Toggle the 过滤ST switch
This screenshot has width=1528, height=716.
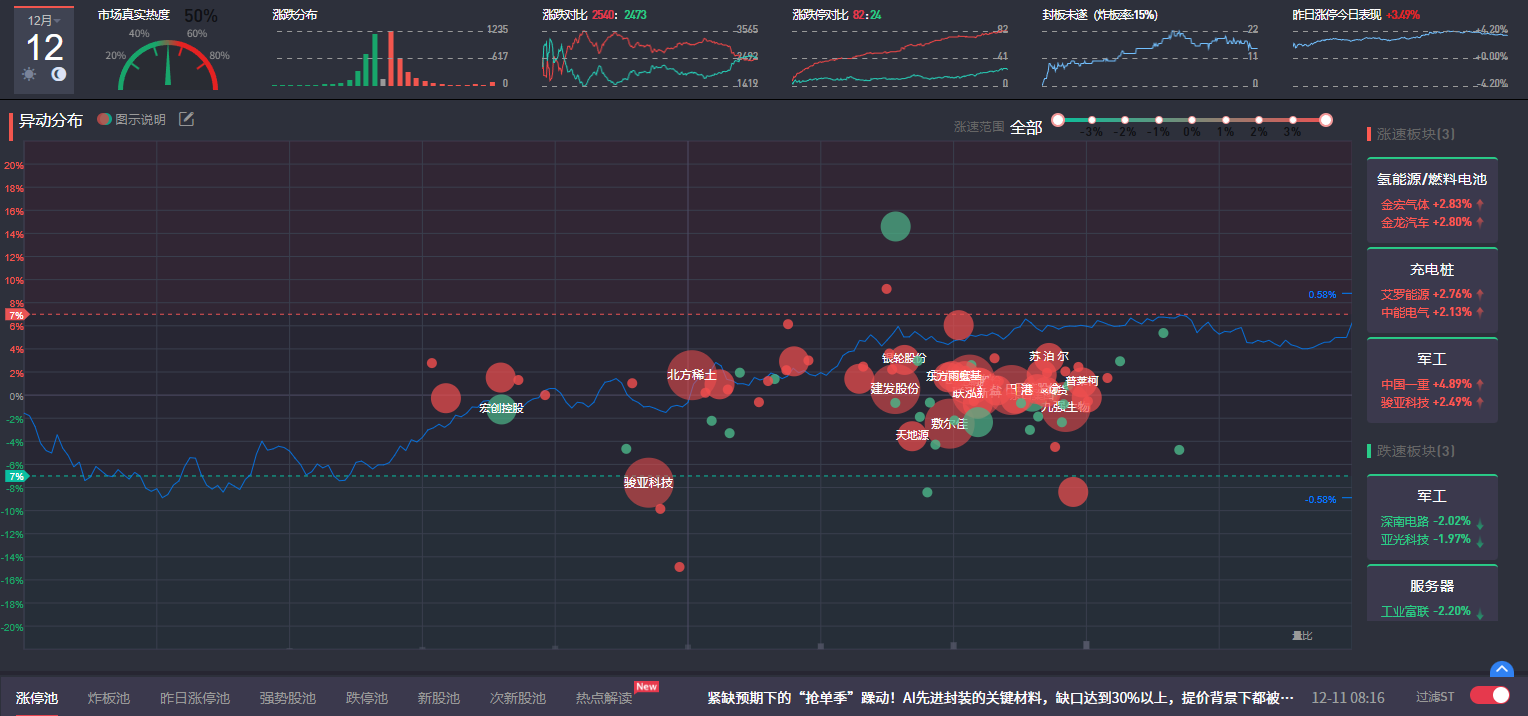tap(1489, 696)
